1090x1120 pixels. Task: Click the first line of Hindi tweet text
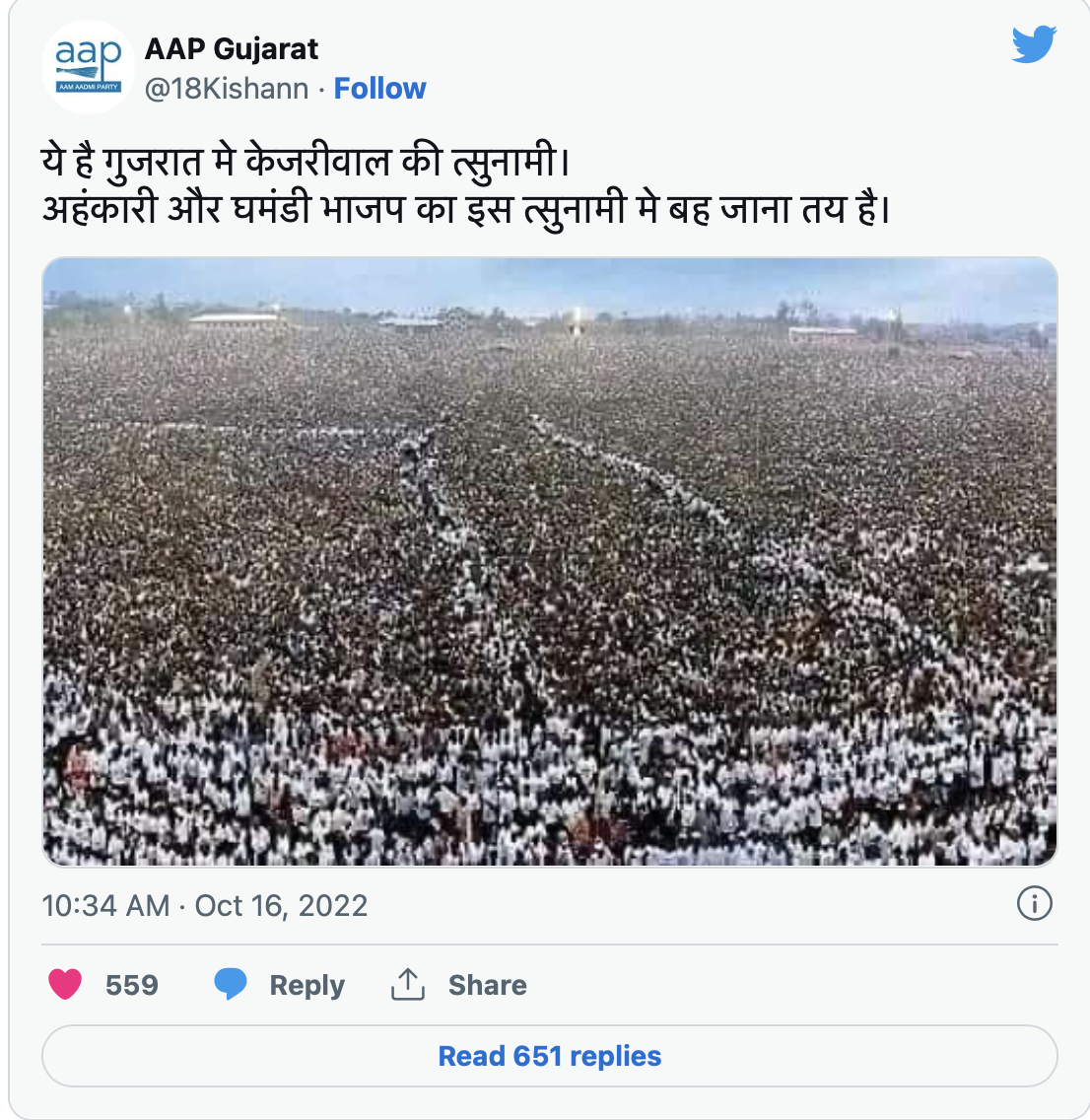(306, 162)
